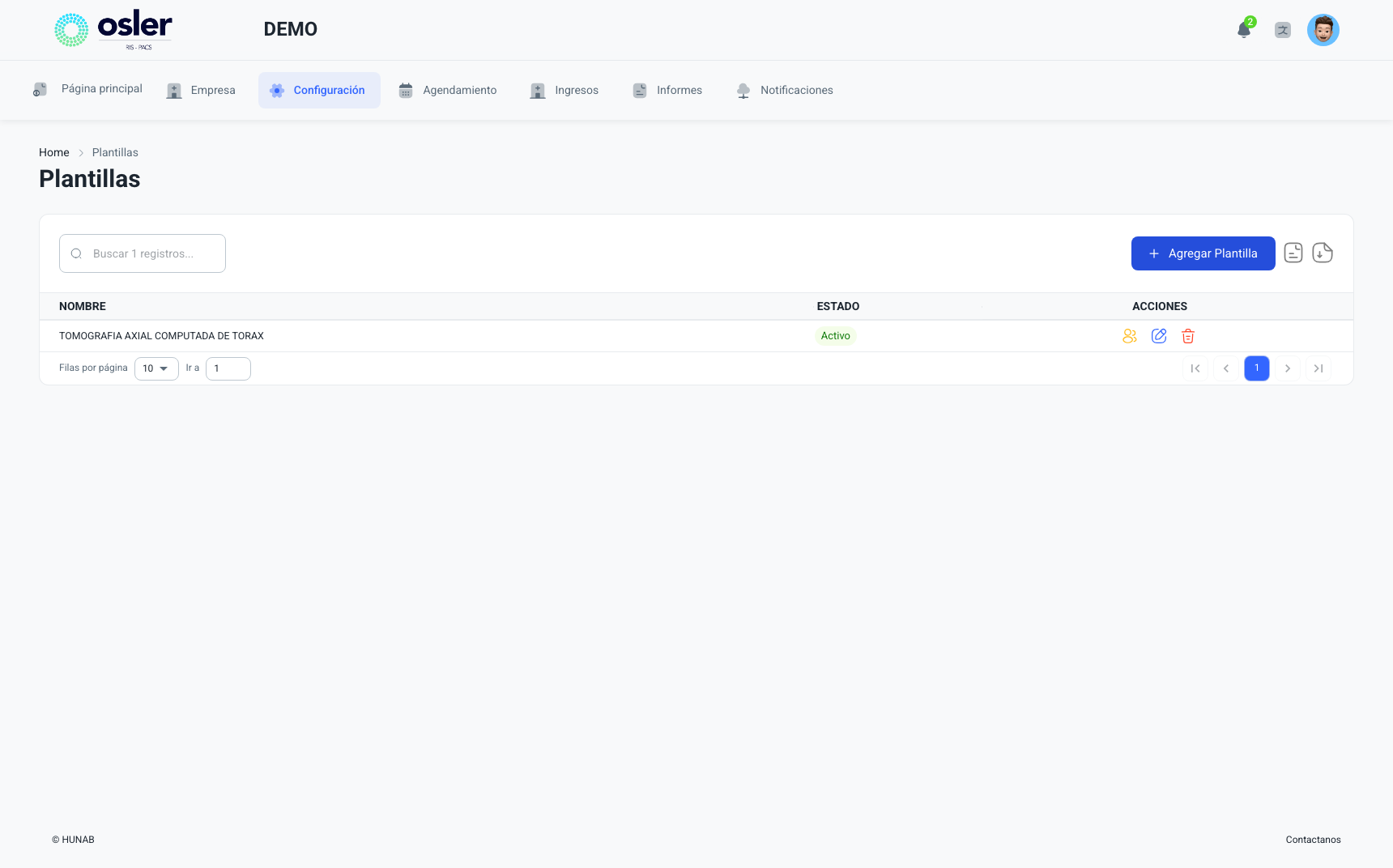Go to the last page
This screenshot has height=868, width=1393.
1318,368
